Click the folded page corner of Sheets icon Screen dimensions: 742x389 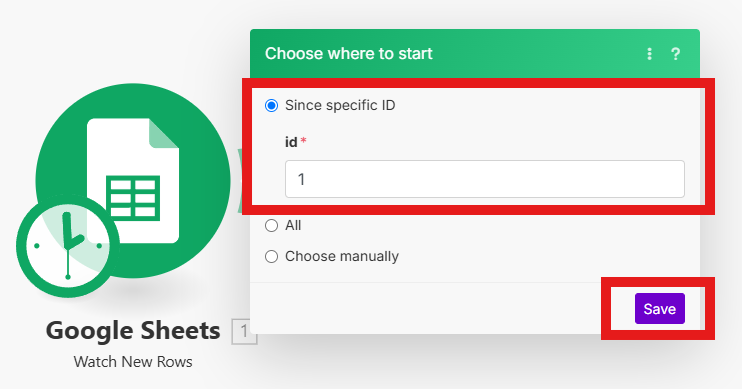click(x=164, y=133)
